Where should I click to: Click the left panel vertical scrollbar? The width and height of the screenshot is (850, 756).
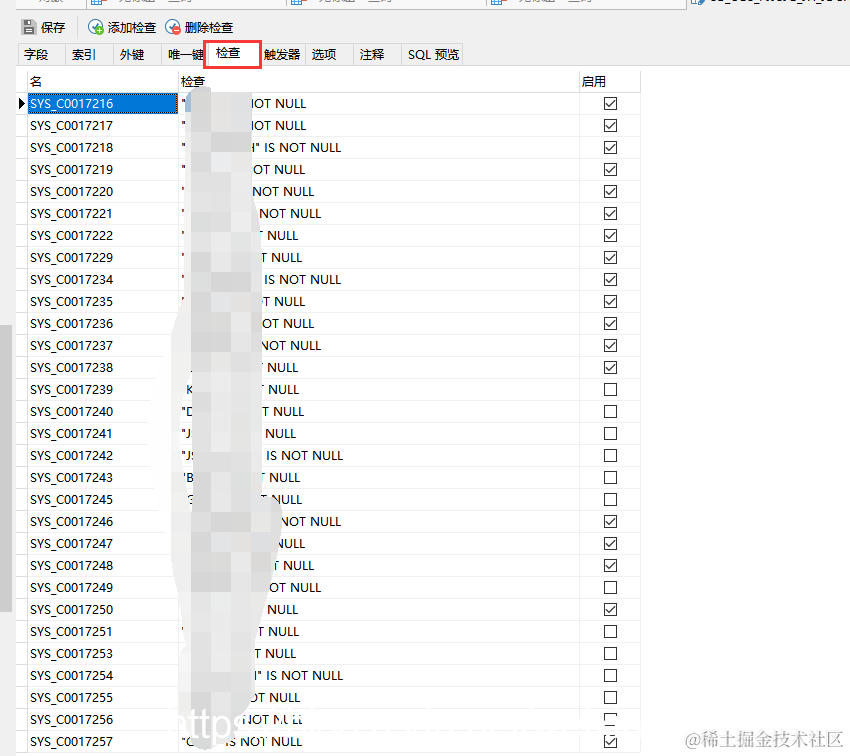(5, 468)
